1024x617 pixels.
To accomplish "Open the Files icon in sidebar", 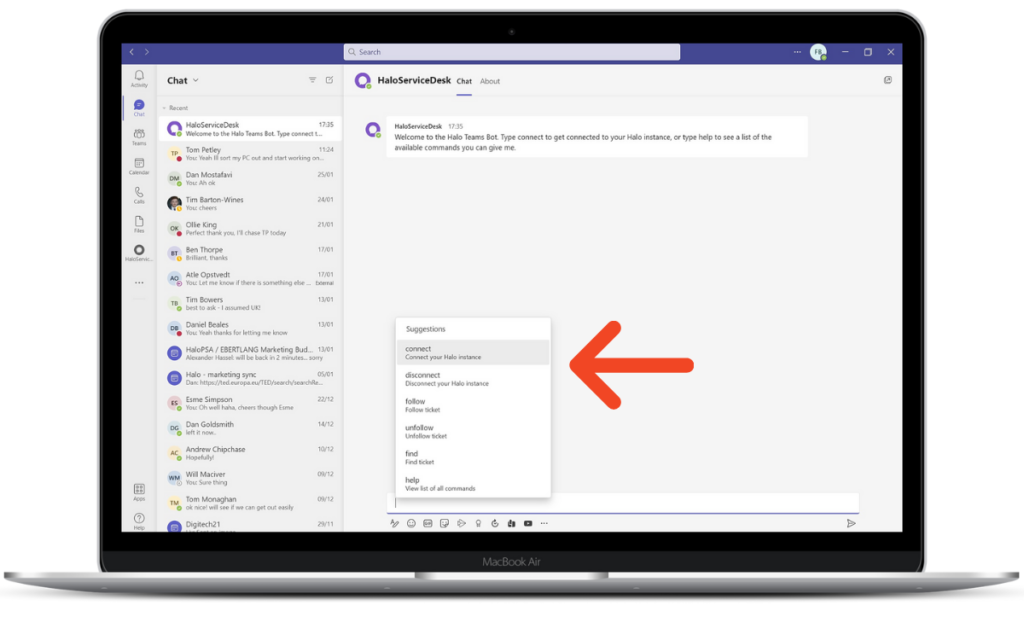I will tap(139, 224).
